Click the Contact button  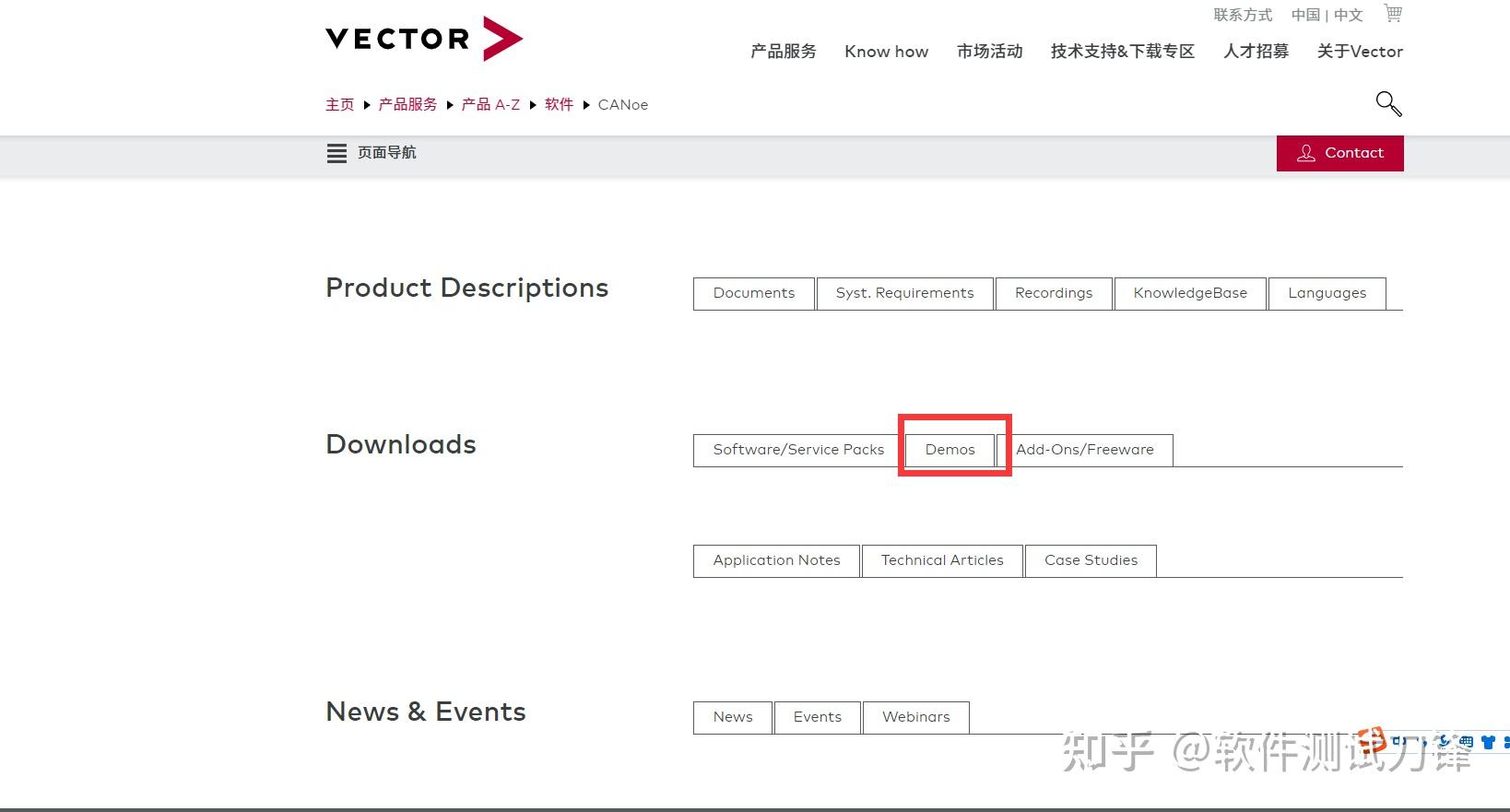click(1340, 153)
